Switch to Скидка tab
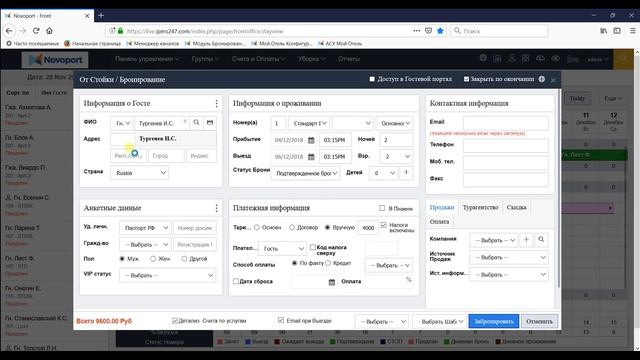The width and height of the screenshot is (640, 360). (x=516, y=207)
